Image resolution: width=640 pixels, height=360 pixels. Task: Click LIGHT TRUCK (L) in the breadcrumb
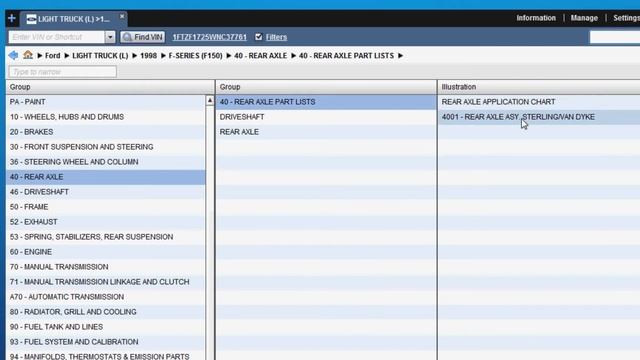coord(100,56)
